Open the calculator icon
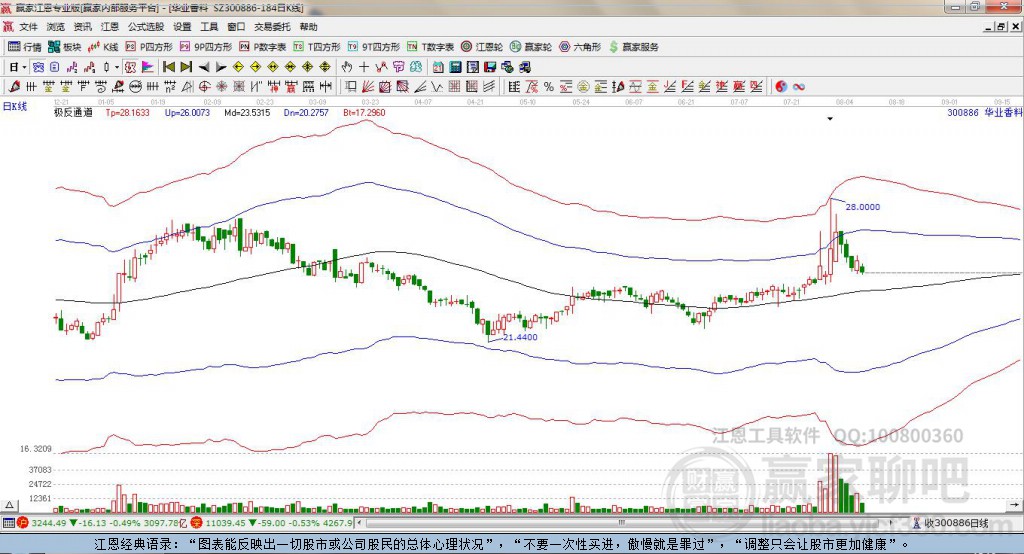 click(455, 67)
